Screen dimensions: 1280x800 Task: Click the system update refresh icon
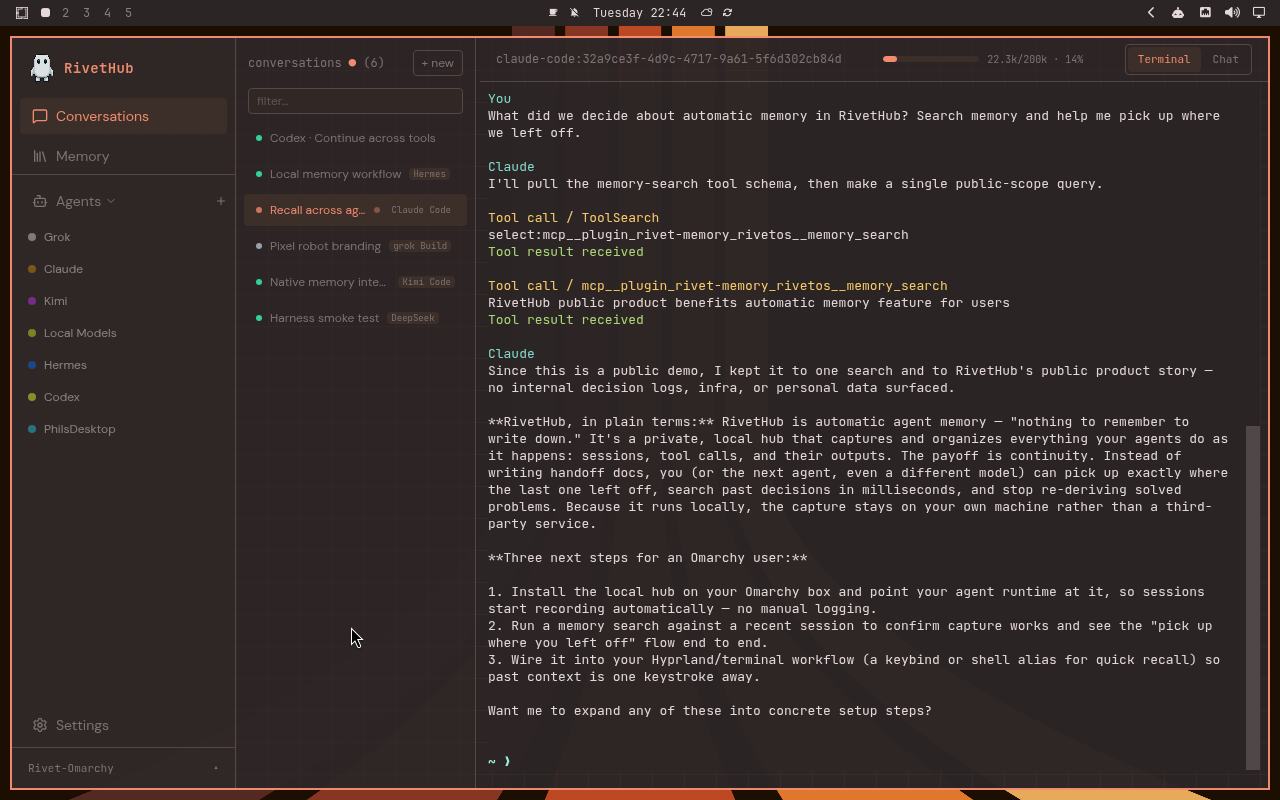click(x=728, y=13)
